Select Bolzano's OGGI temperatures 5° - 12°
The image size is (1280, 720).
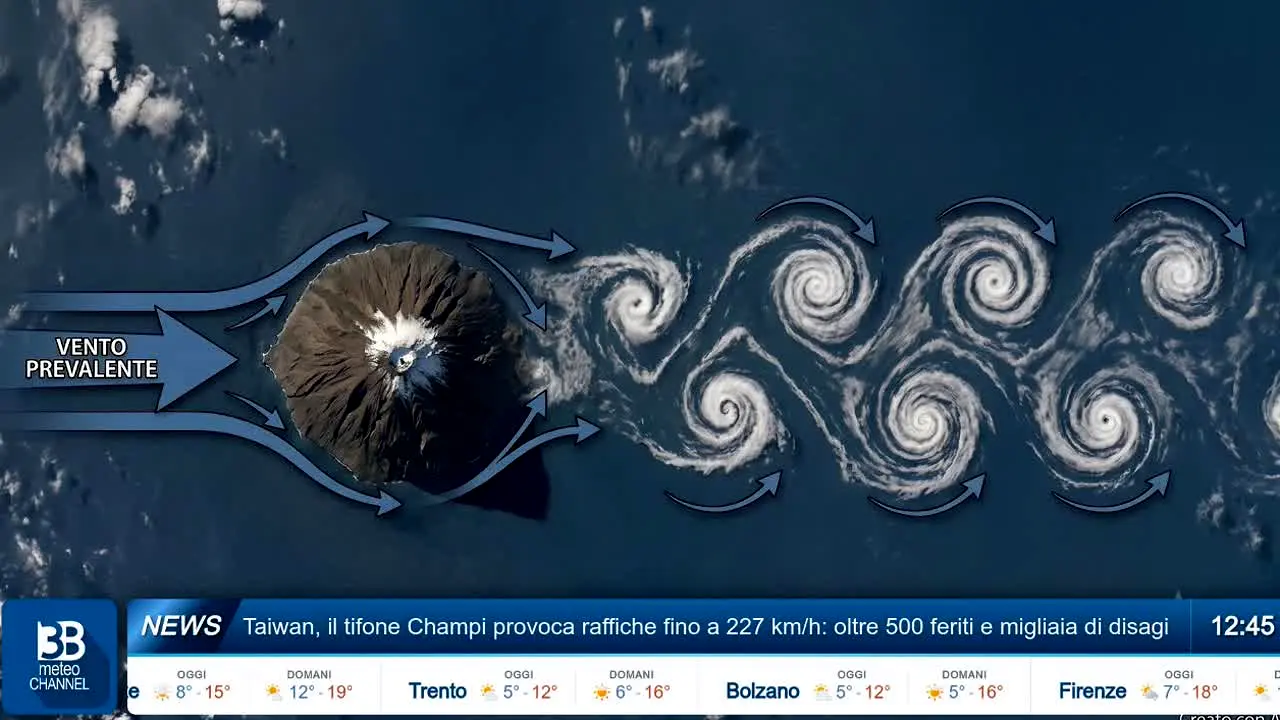(864, 692)
